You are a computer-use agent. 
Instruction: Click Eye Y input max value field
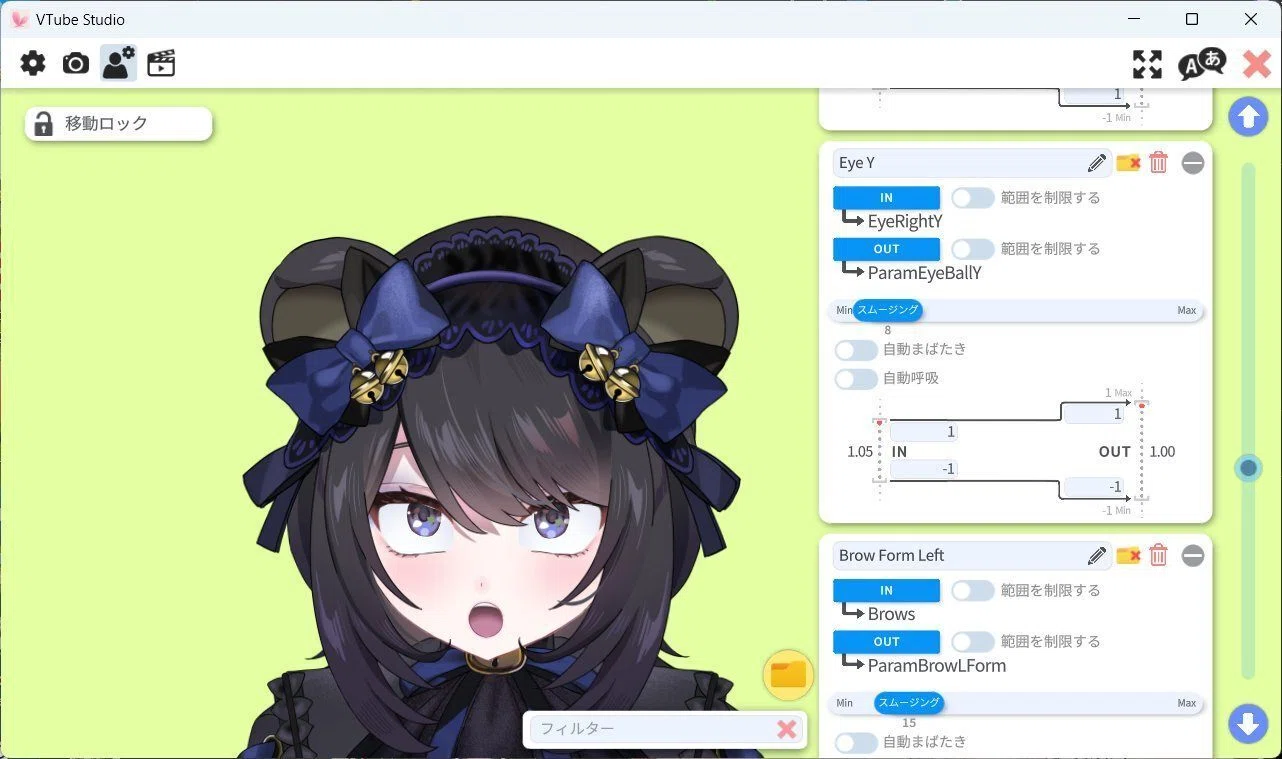pyautogui.click(x=923, y=432)
